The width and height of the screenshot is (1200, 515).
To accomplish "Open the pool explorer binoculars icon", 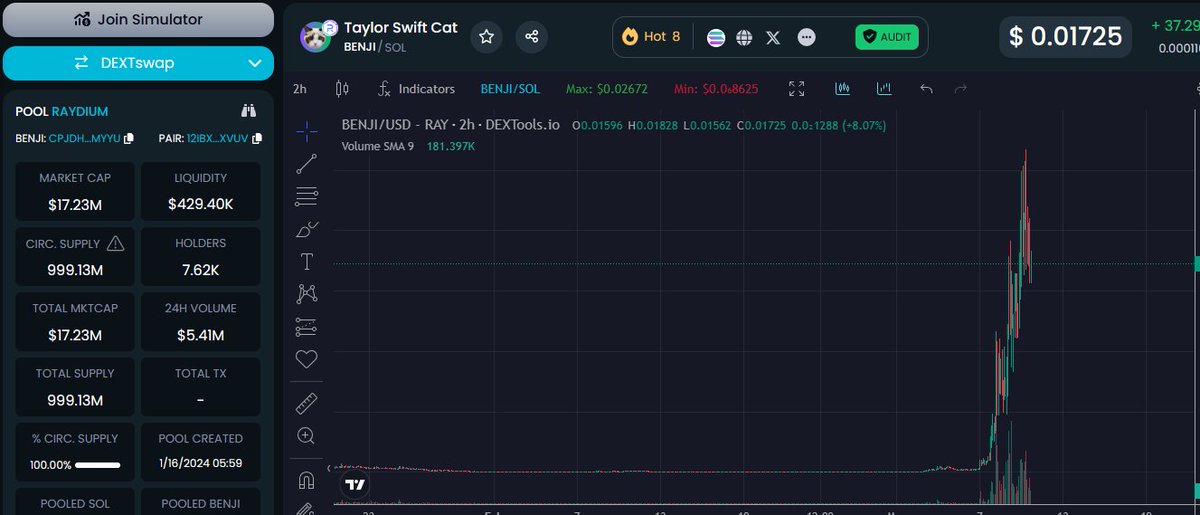I will click(249, 111).
